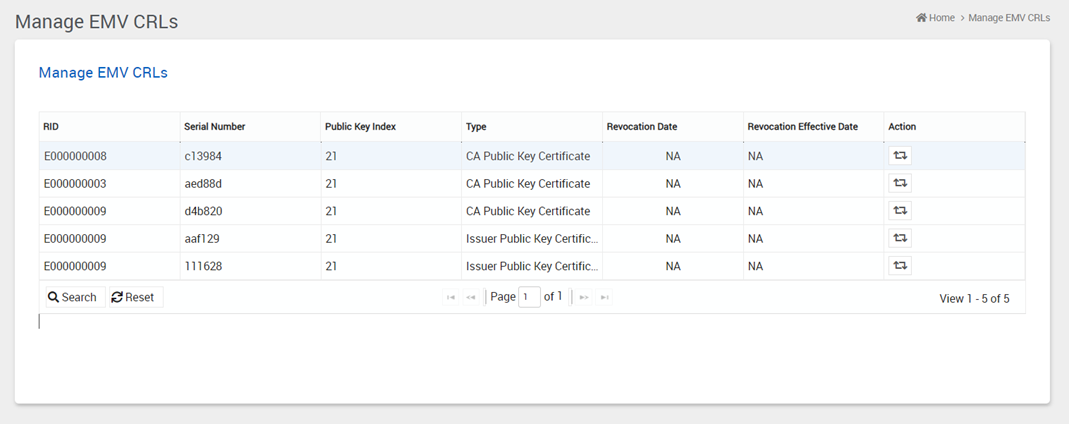The width and height of the screenshot is (1069, 424).
Task: Jump to last page pager icon
Action: 604,297
